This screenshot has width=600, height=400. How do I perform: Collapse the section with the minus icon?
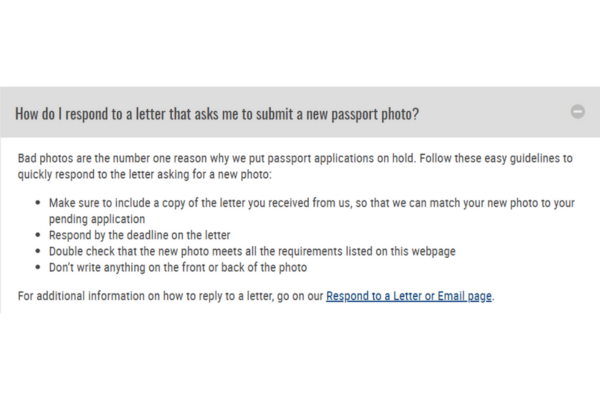pyautogui.click(x=577, y=112)
